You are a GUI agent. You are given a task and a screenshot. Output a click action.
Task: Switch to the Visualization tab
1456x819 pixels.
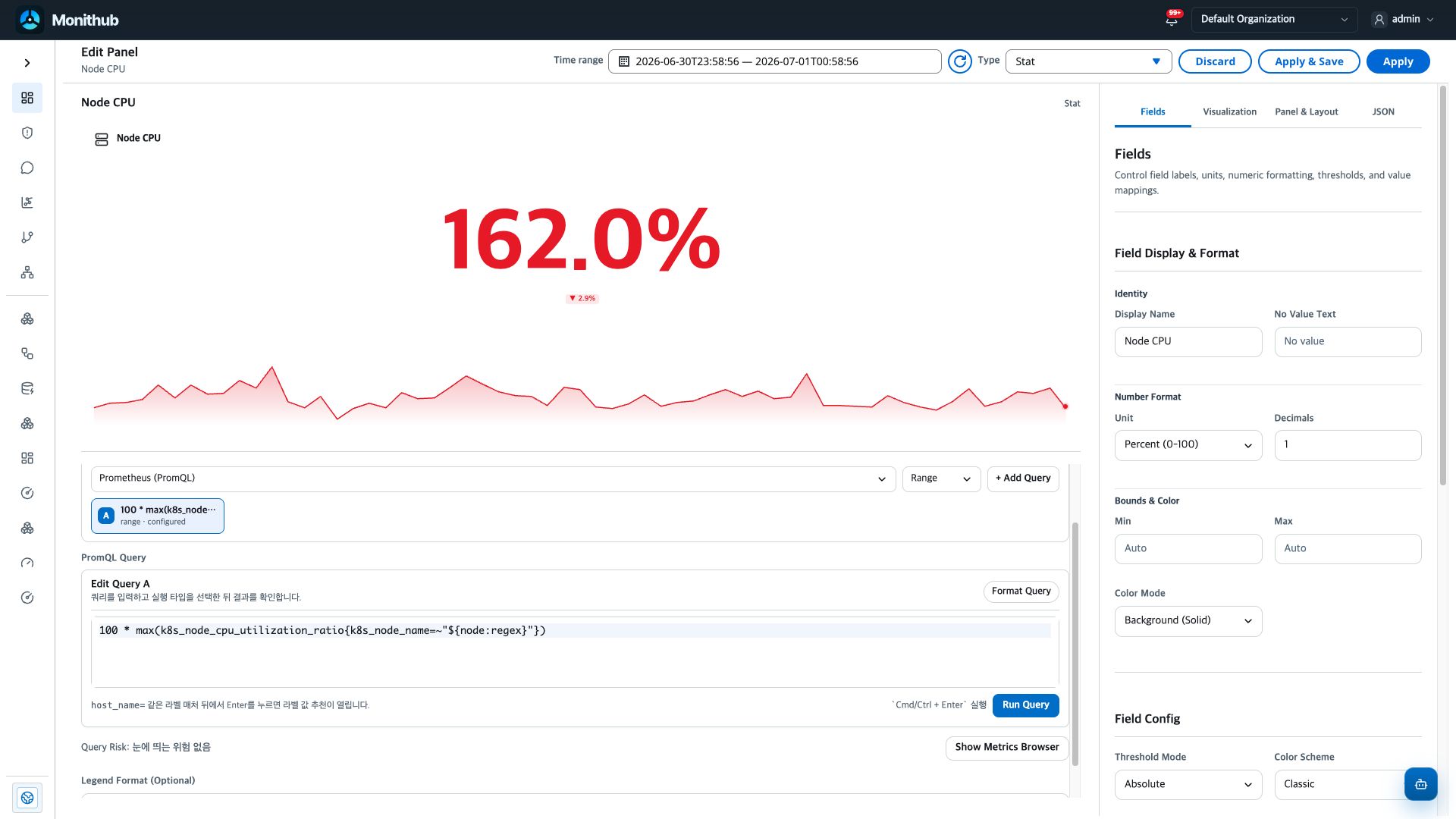(x=1229, y=111)
